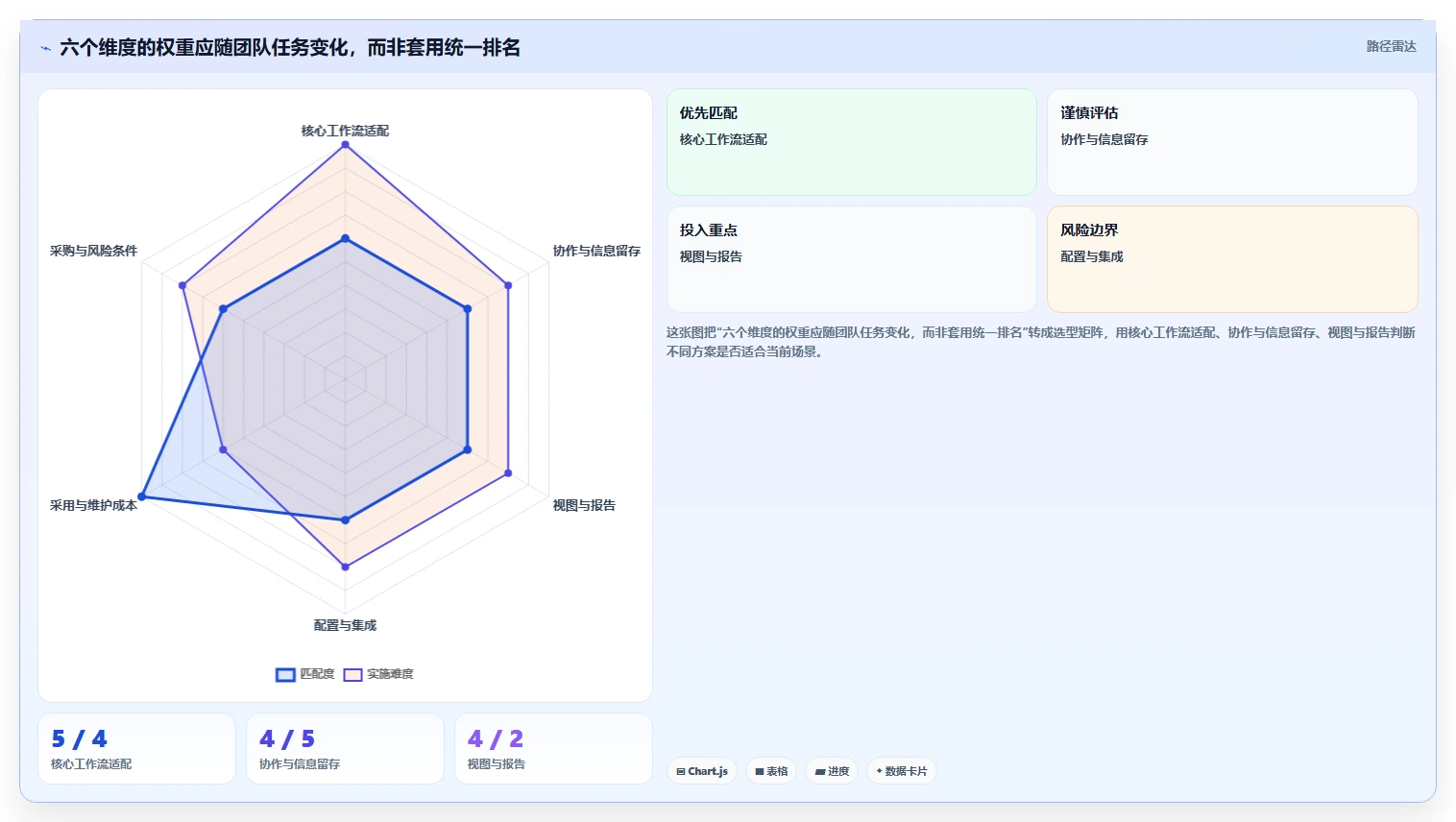This screenshot has height=822, width=1456.
Task: Click 核心工作流适配 axis label atop radar
Action: click(345, 131)
